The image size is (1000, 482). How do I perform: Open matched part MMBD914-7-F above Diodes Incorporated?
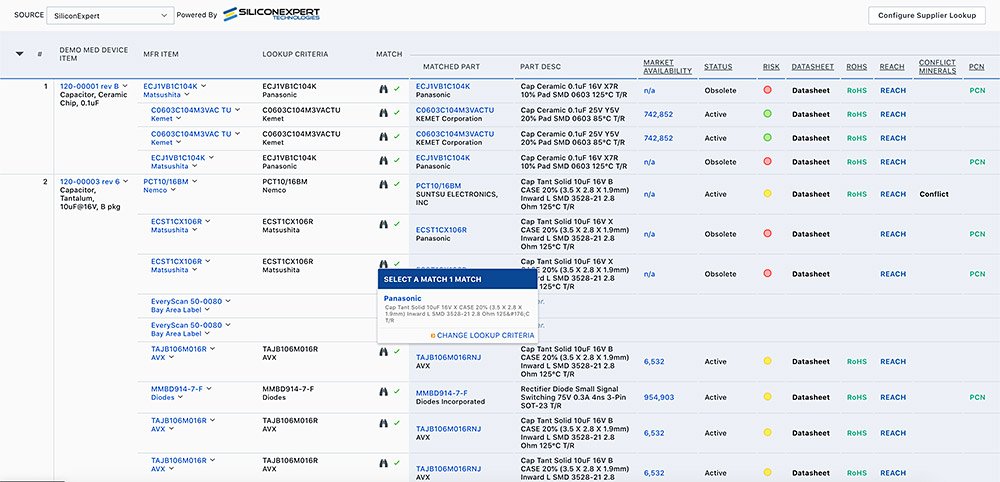pyautogui.click(x=441, y=393)
